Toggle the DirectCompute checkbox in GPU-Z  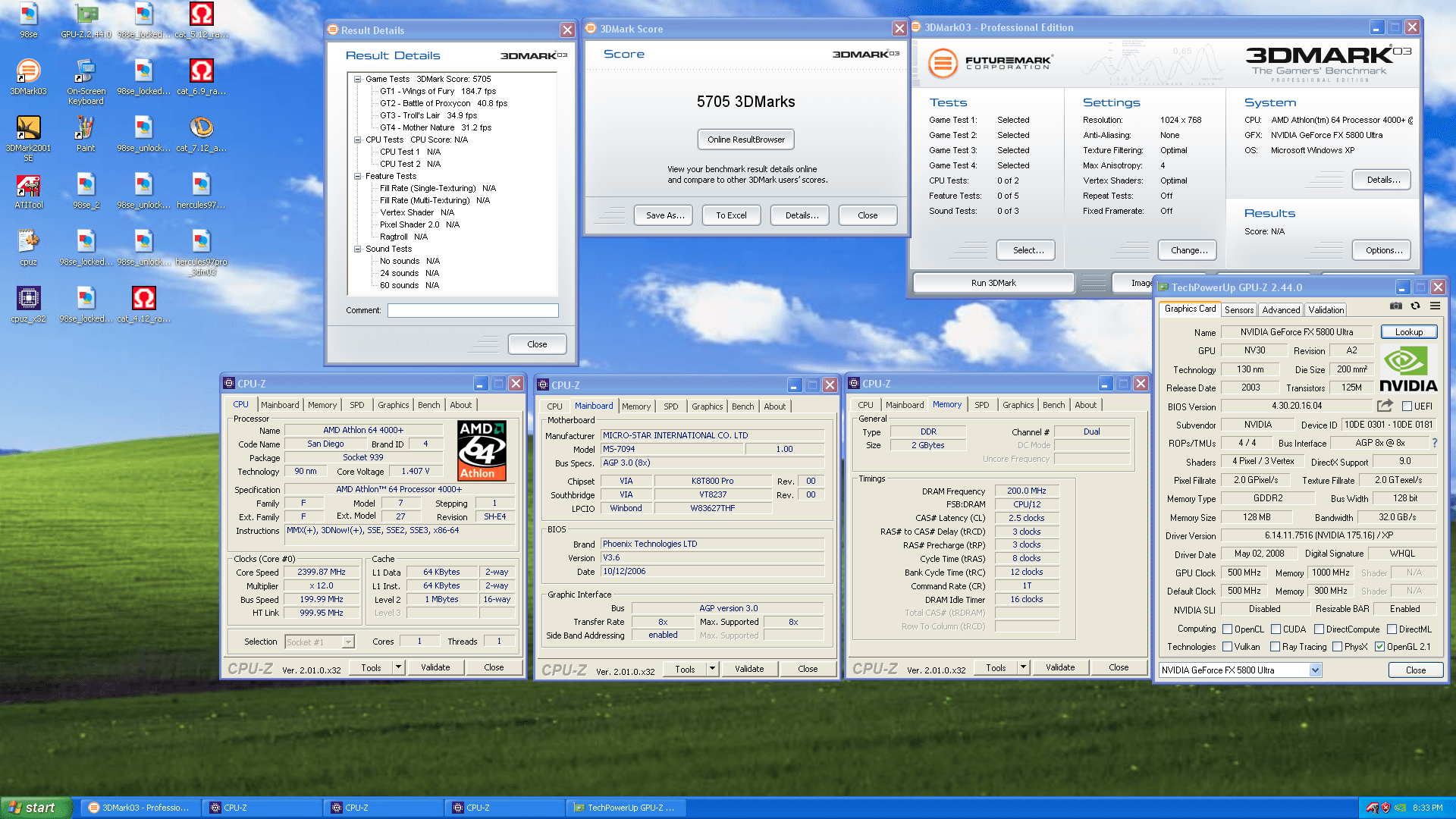(1319, 629)
